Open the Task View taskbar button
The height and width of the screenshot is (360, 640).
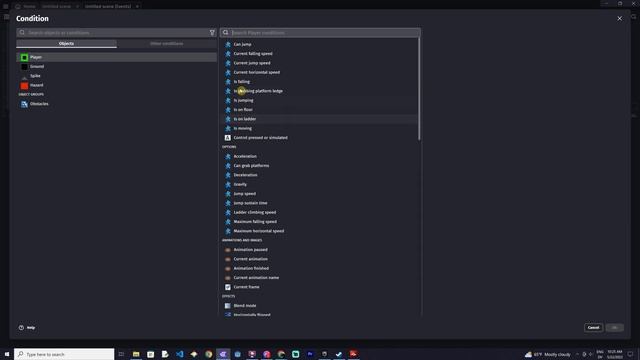click(x=121, y=354)
